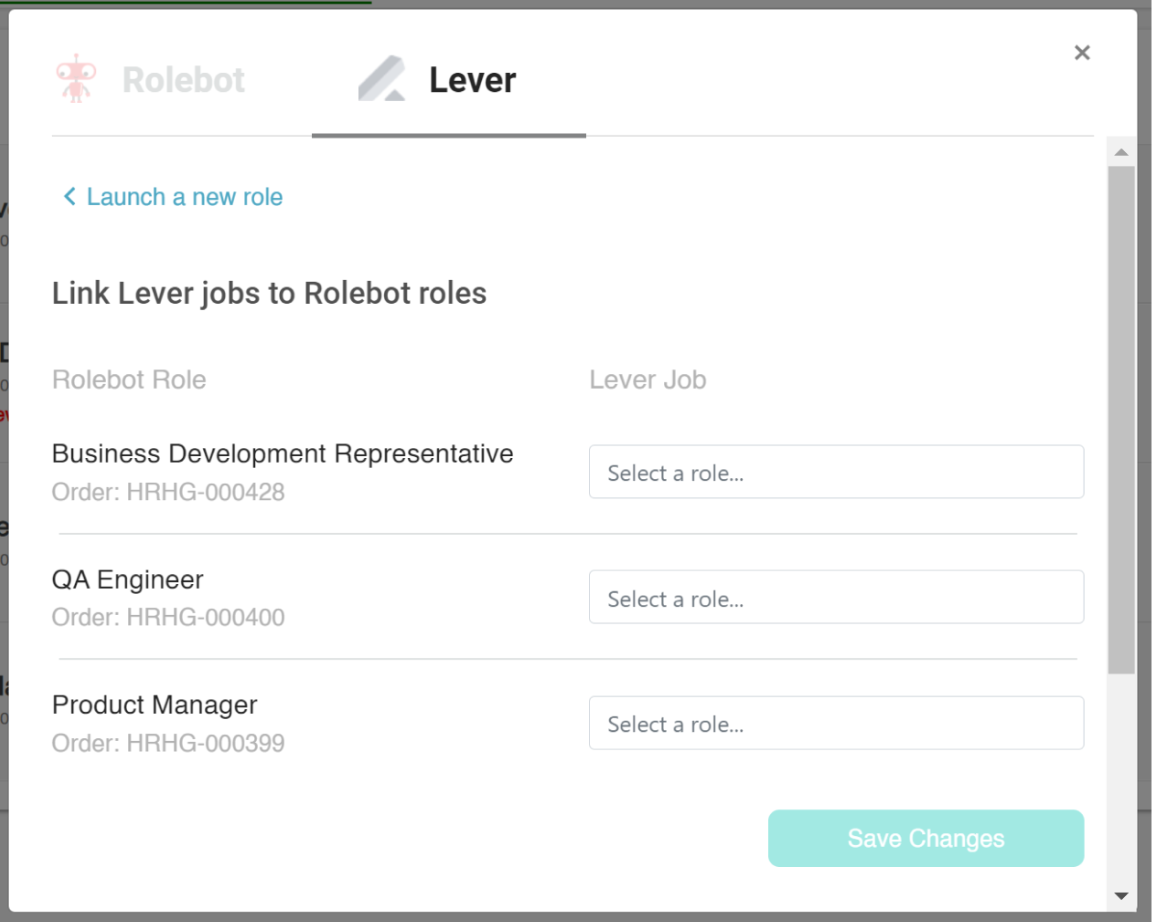Switch to the Rolebot tab
Image resolution: width=1154 pixels, height=922 pixels.
point(150,80)
